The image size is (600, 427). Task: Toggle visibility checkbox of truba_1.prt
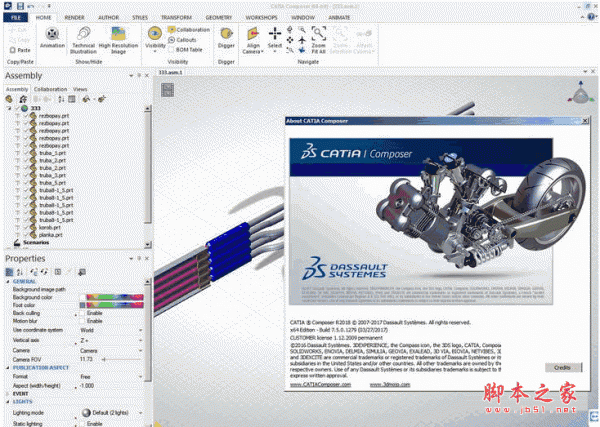(26, 153)
